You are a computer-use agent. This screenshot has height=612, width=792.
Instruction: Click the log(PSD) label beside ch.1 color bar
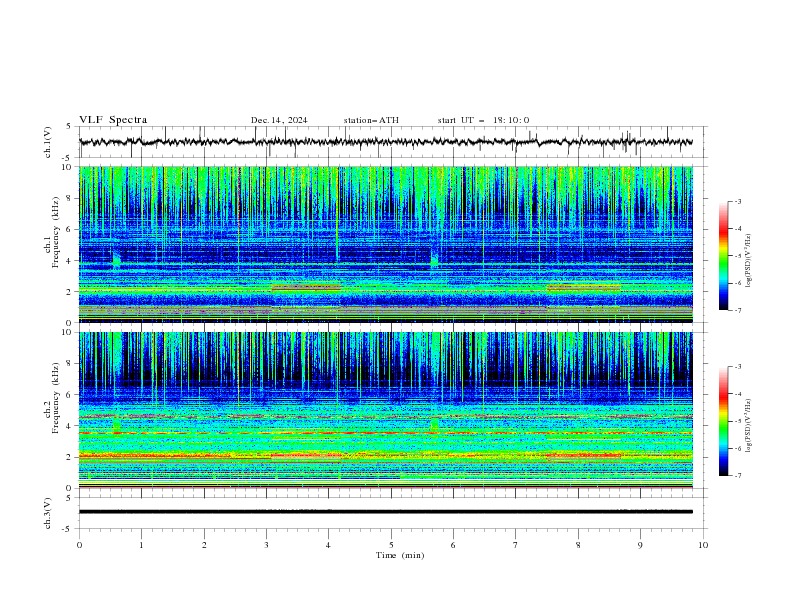tap(748, 261)
